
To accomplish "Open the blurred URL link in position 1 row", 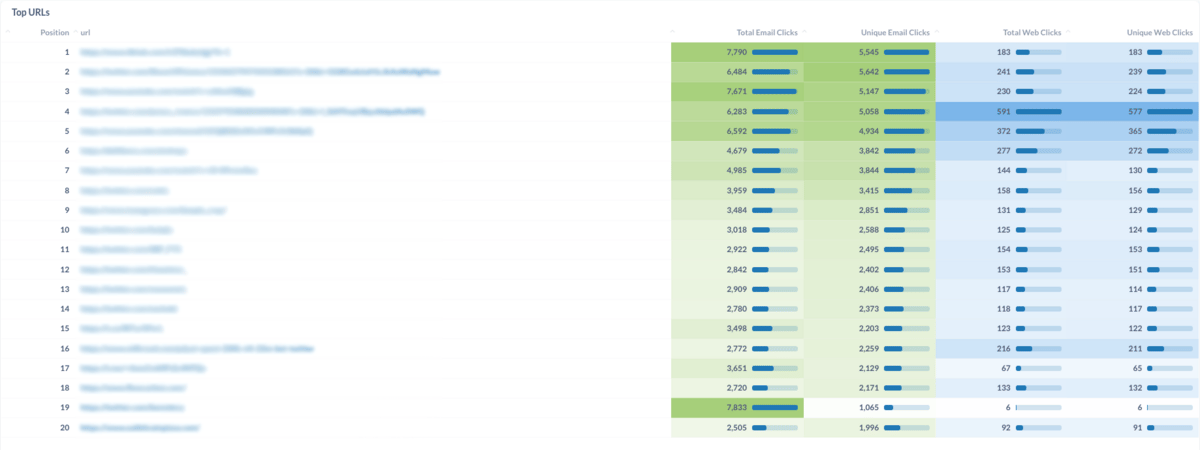I will tap(155, 52).
